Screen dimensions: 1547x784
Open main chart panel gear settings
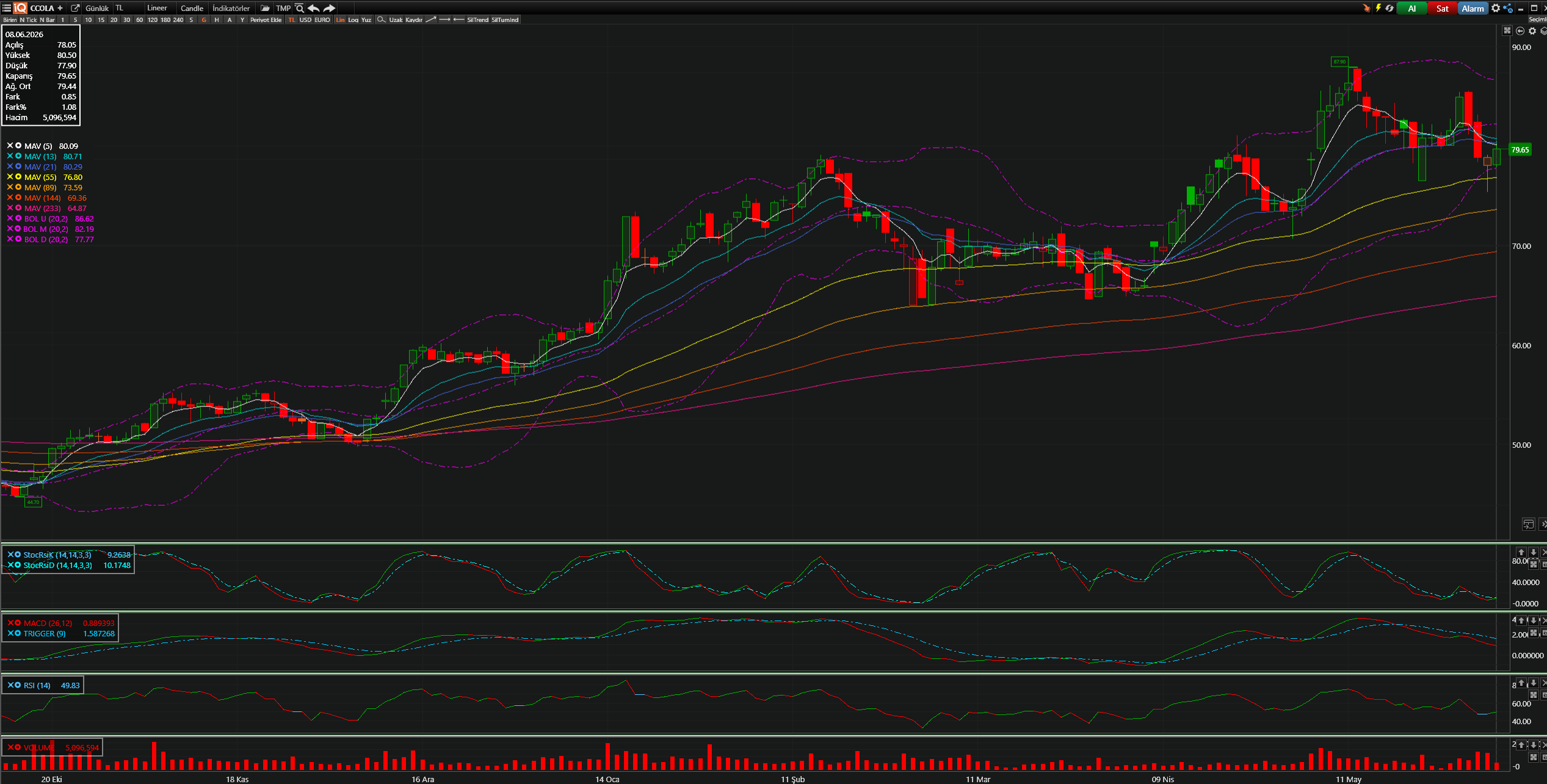(1532, 31)
